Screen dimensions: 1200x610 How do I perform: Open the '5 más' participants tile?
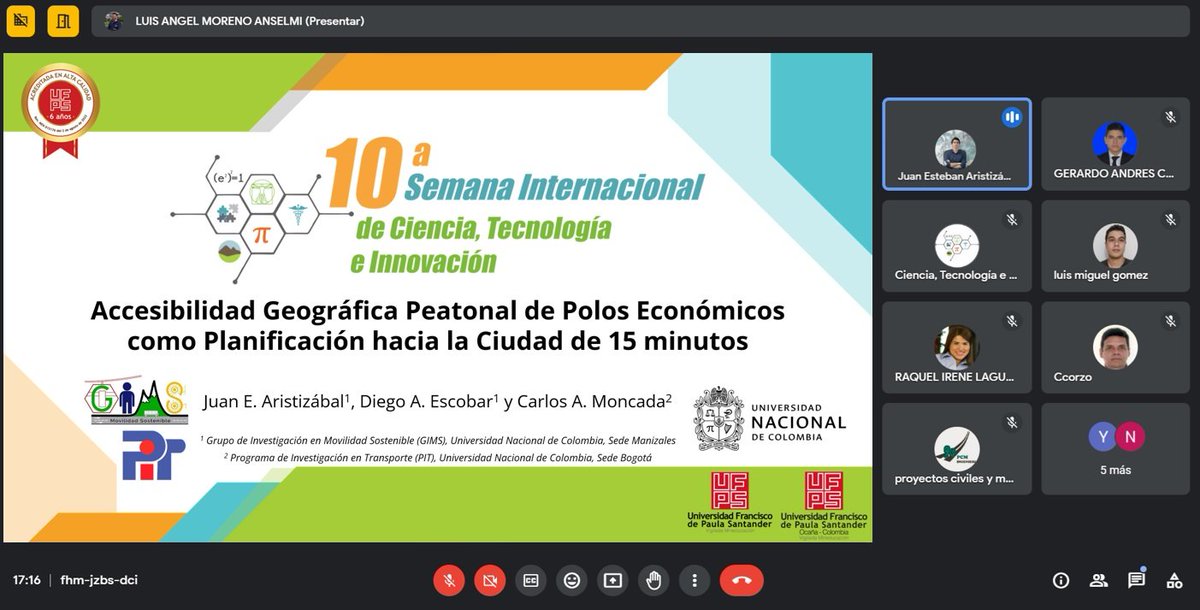point(1115,449)
